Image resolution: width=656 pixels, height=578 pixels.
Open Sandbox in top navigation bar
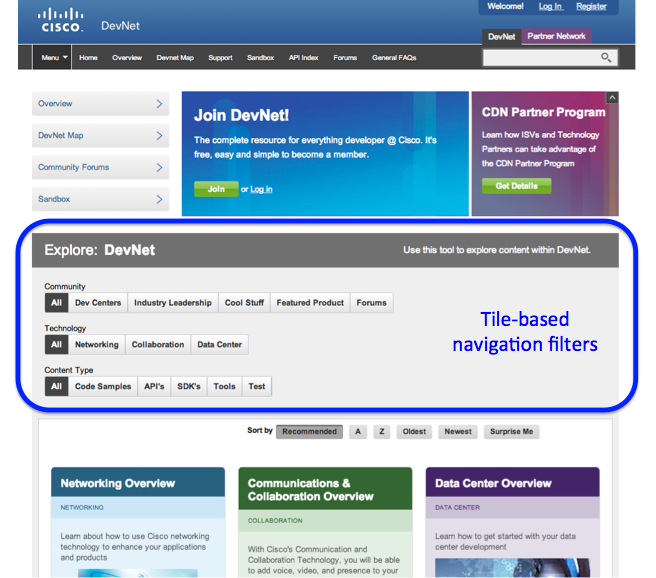[260, 58]
